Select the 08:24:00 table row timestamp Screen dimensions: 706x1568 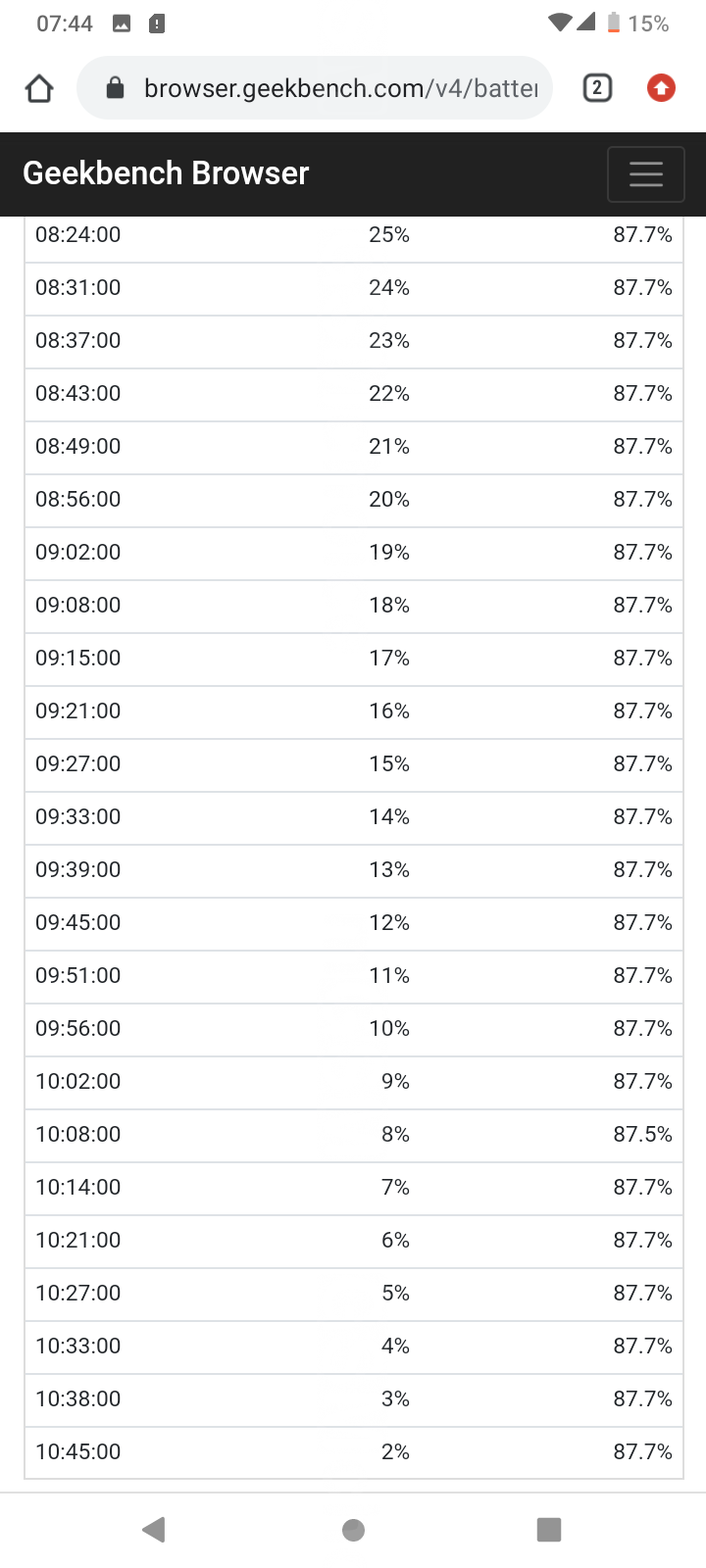[x=78, y=235]
